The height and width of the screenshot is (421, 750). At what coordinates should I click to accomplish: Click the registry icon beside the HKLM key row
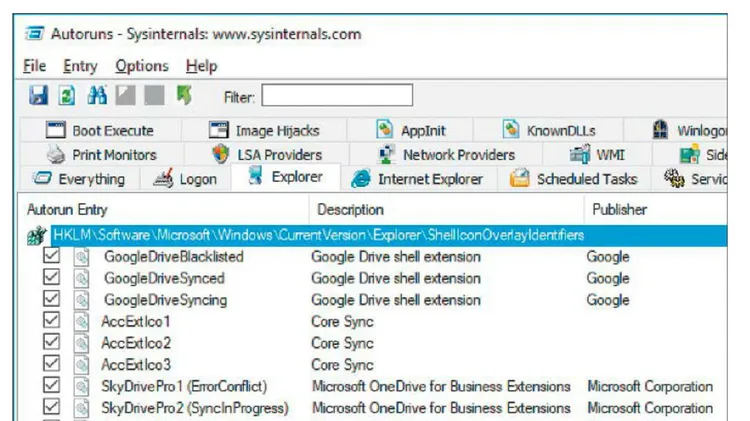37,235
